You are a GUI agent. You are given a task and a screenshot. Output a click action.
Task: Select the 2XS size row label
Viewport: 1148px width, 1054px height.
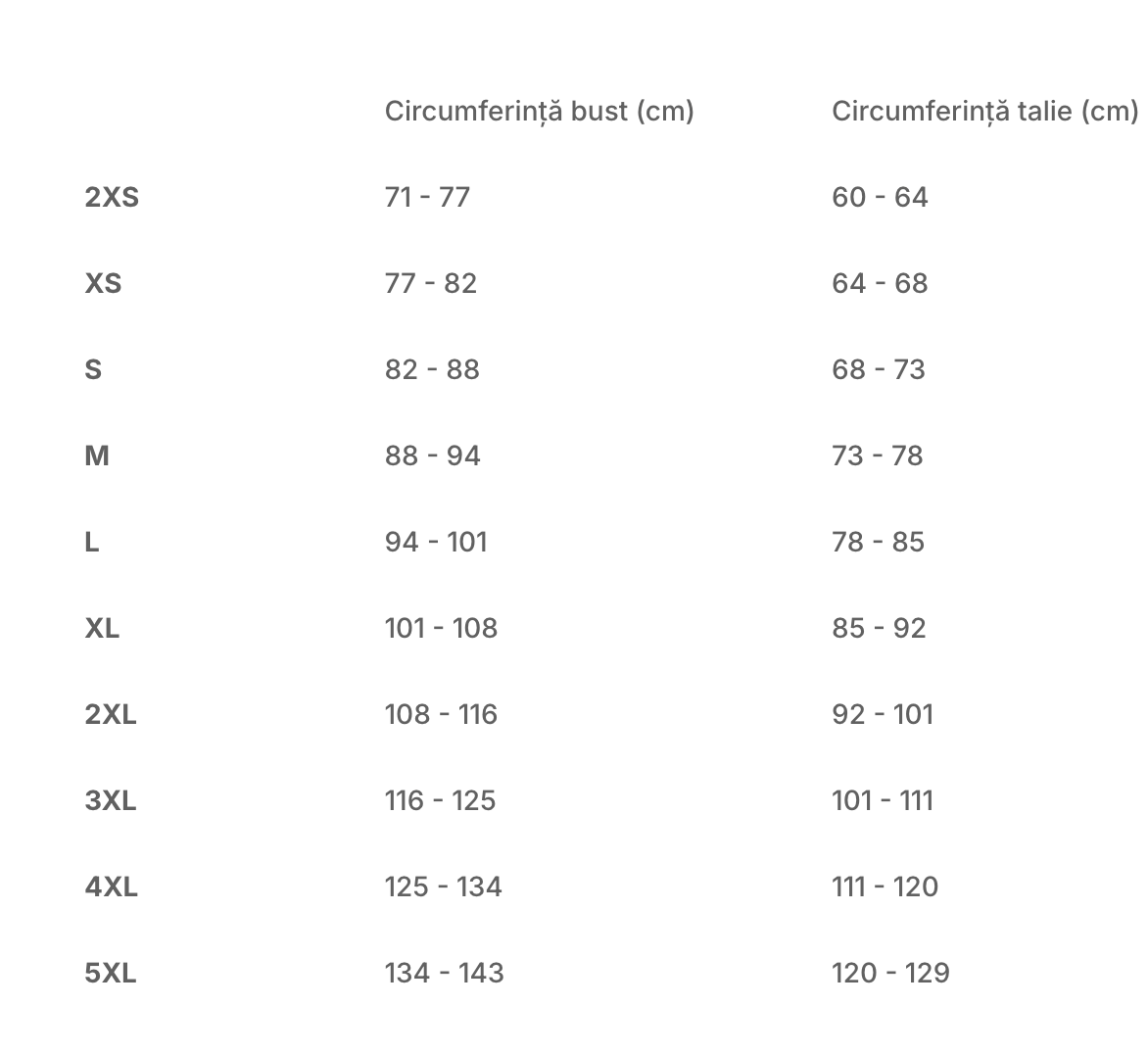(112, 198)
